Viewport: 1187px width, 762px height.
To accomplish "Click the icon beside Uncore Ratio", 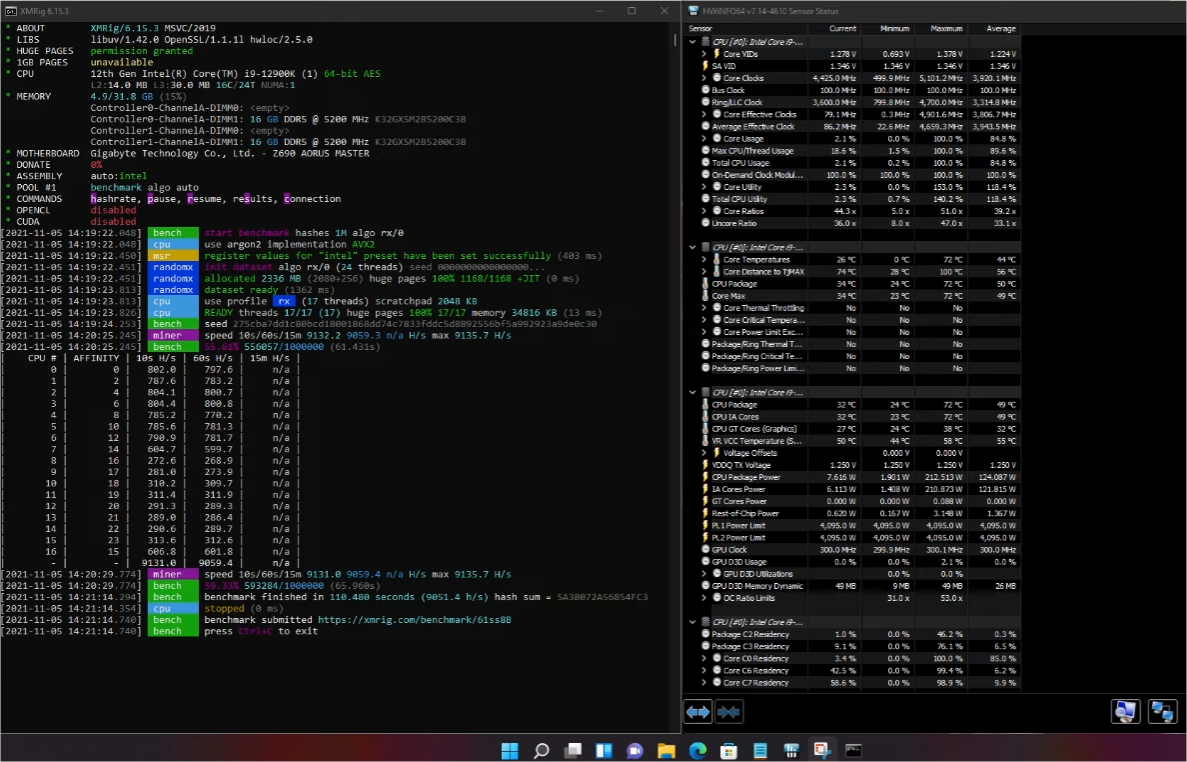I will (x=706, y=223).
